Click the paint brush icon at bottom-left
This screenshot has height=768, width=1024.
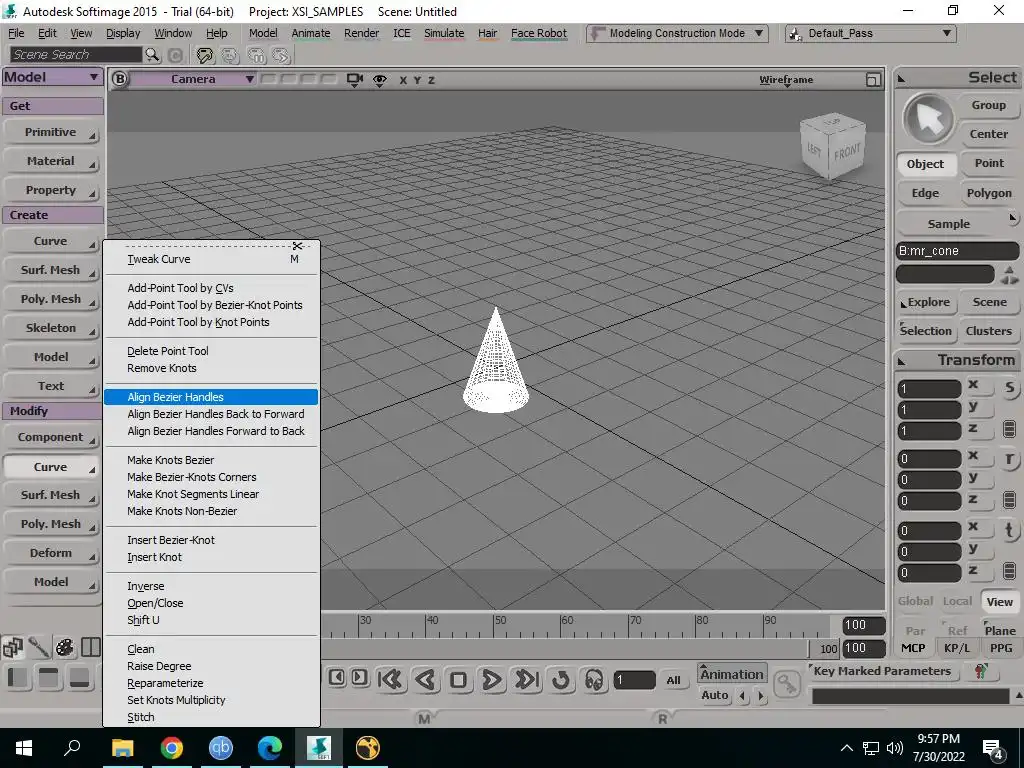click(x=39, y=647)
